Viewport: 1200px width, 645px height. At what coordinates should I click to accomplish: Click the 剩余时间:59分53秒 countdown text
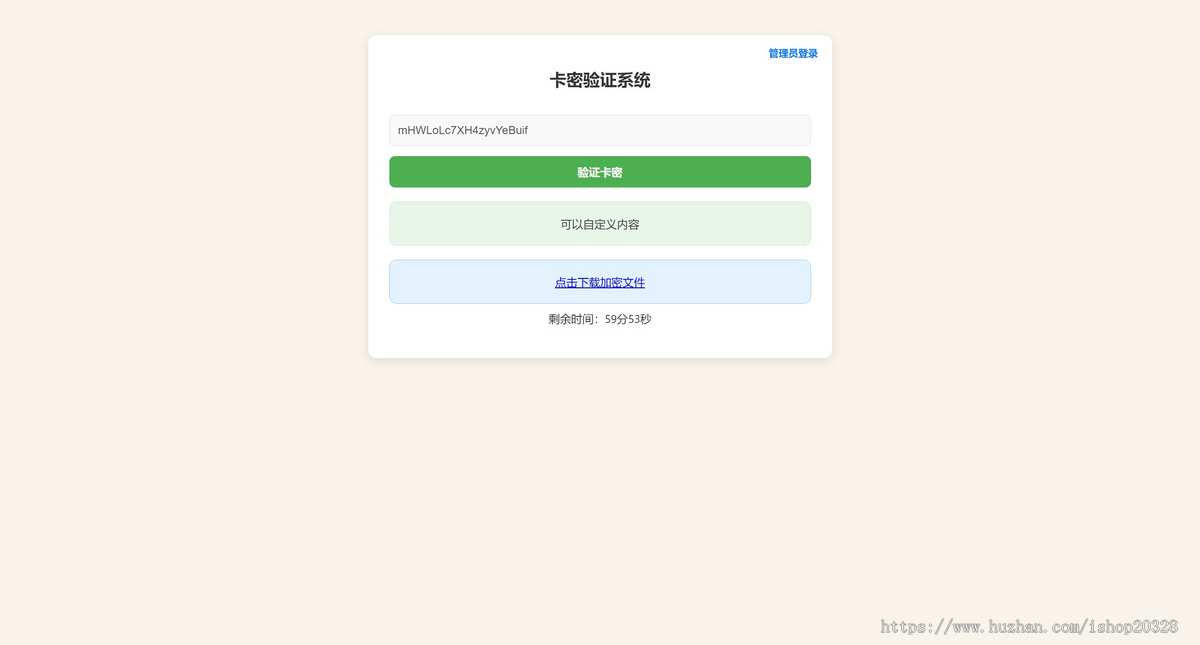pos(600,319)
